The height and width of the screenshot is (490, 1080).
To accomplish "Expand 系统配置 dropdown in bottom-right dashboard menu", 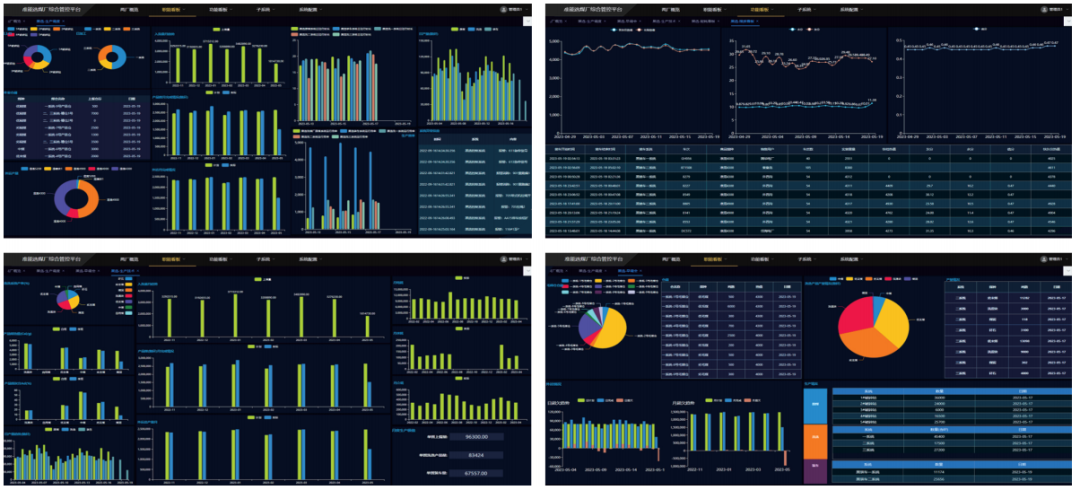I will 850,259.
